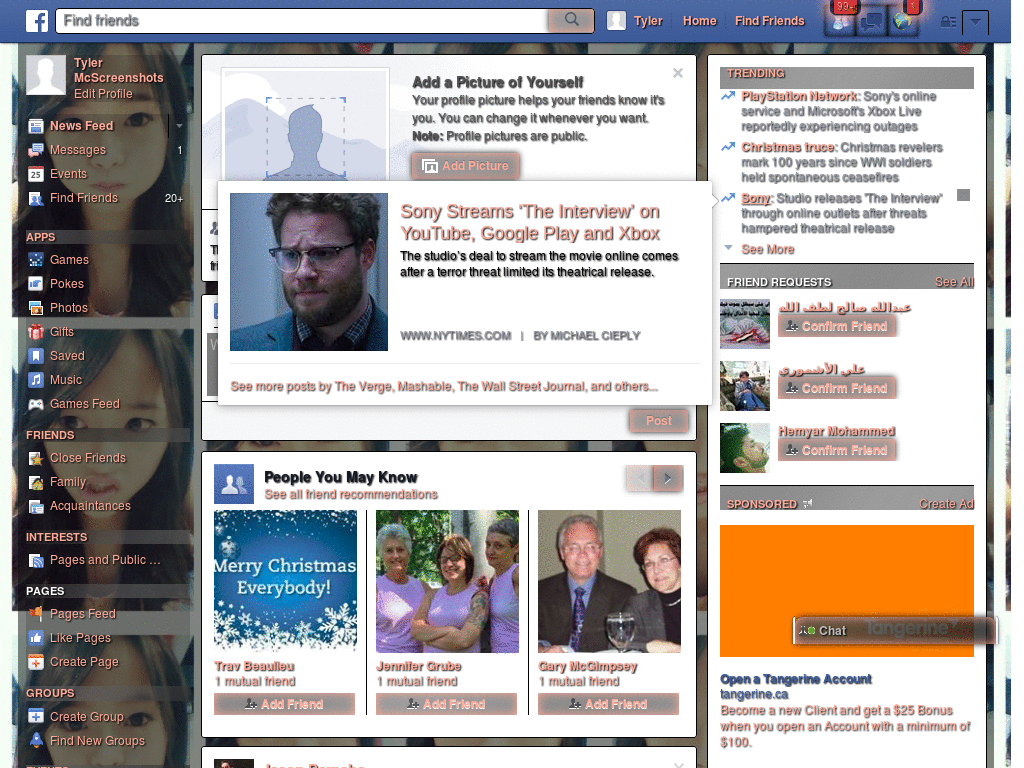Viewport: 1024px width, 768px height.
Task: Click Jennifer Grube name link
Action: [x=419, y=666]
